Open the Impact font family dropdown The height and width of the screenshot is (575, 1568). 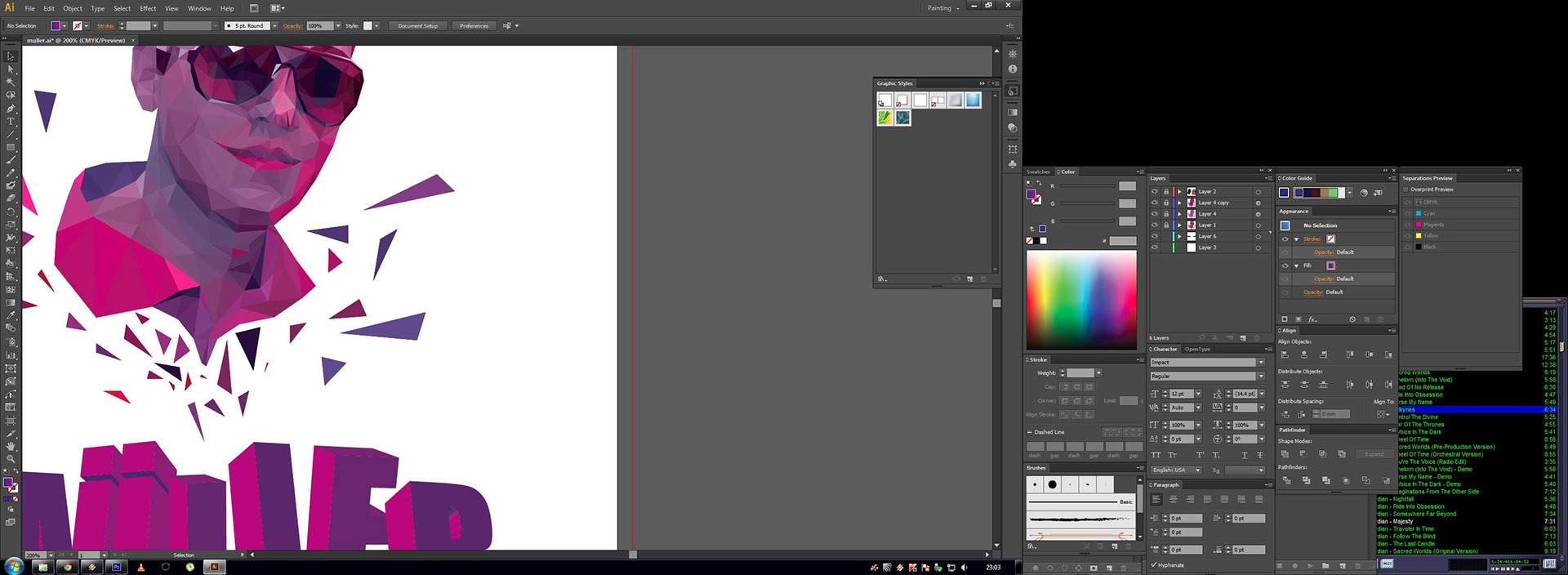coord(1261,363)
